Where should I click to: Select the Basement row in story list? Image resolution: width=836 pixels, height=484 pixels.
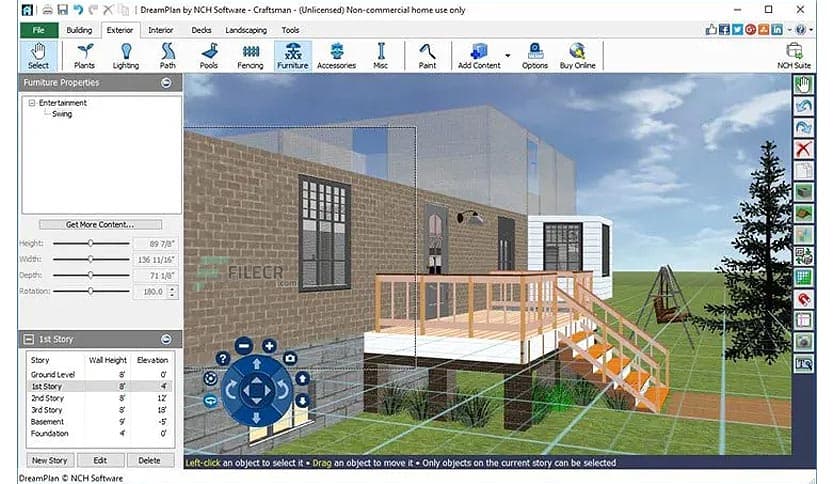click(x=100, y=422)
